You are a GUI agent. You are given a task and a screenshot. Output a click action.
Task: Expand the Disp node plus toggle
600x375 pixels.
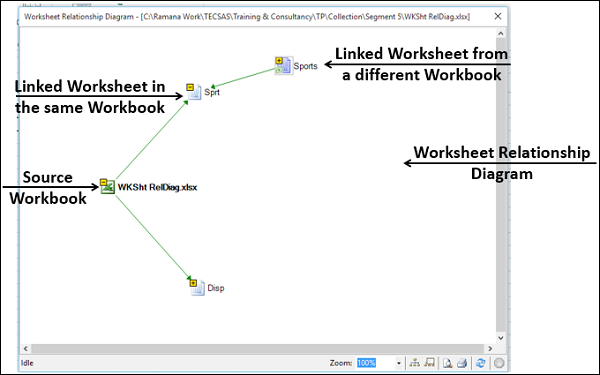(x=193, y=283)
